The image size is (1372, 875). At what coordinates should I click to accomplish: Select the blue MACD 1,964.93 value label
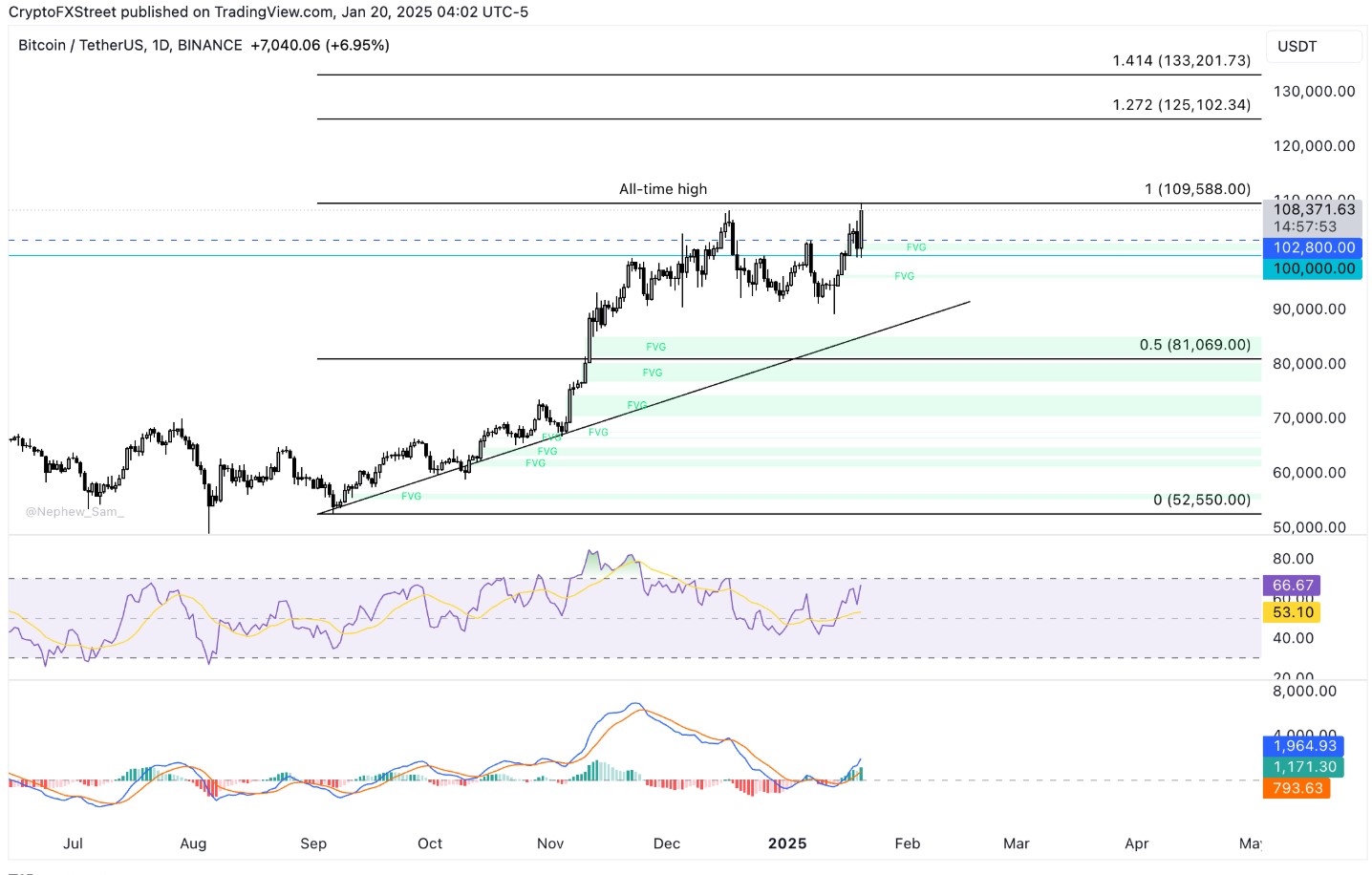pos(1304,746)
